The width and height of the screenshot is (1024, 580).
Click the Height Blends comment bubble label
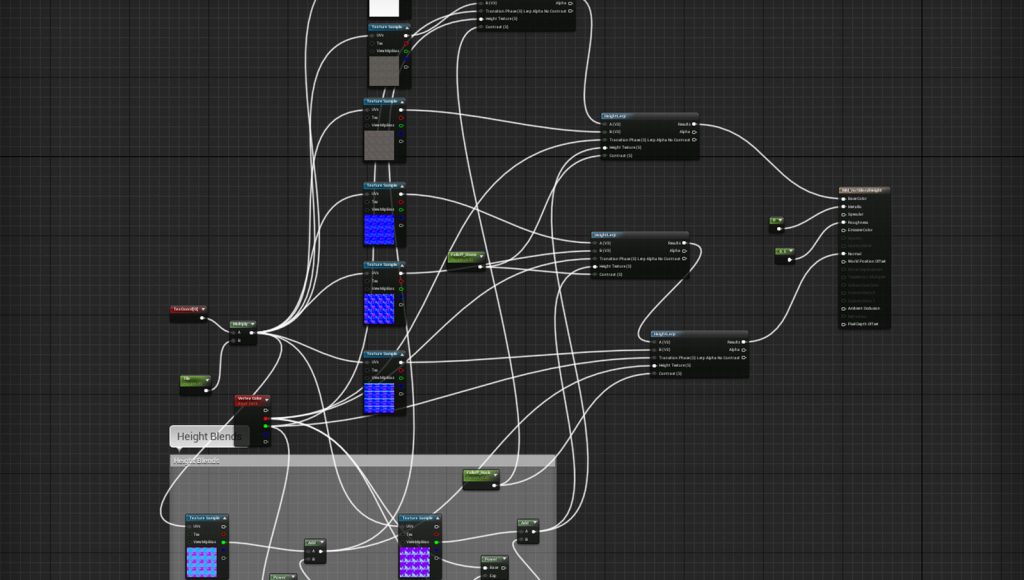(208, 436)
